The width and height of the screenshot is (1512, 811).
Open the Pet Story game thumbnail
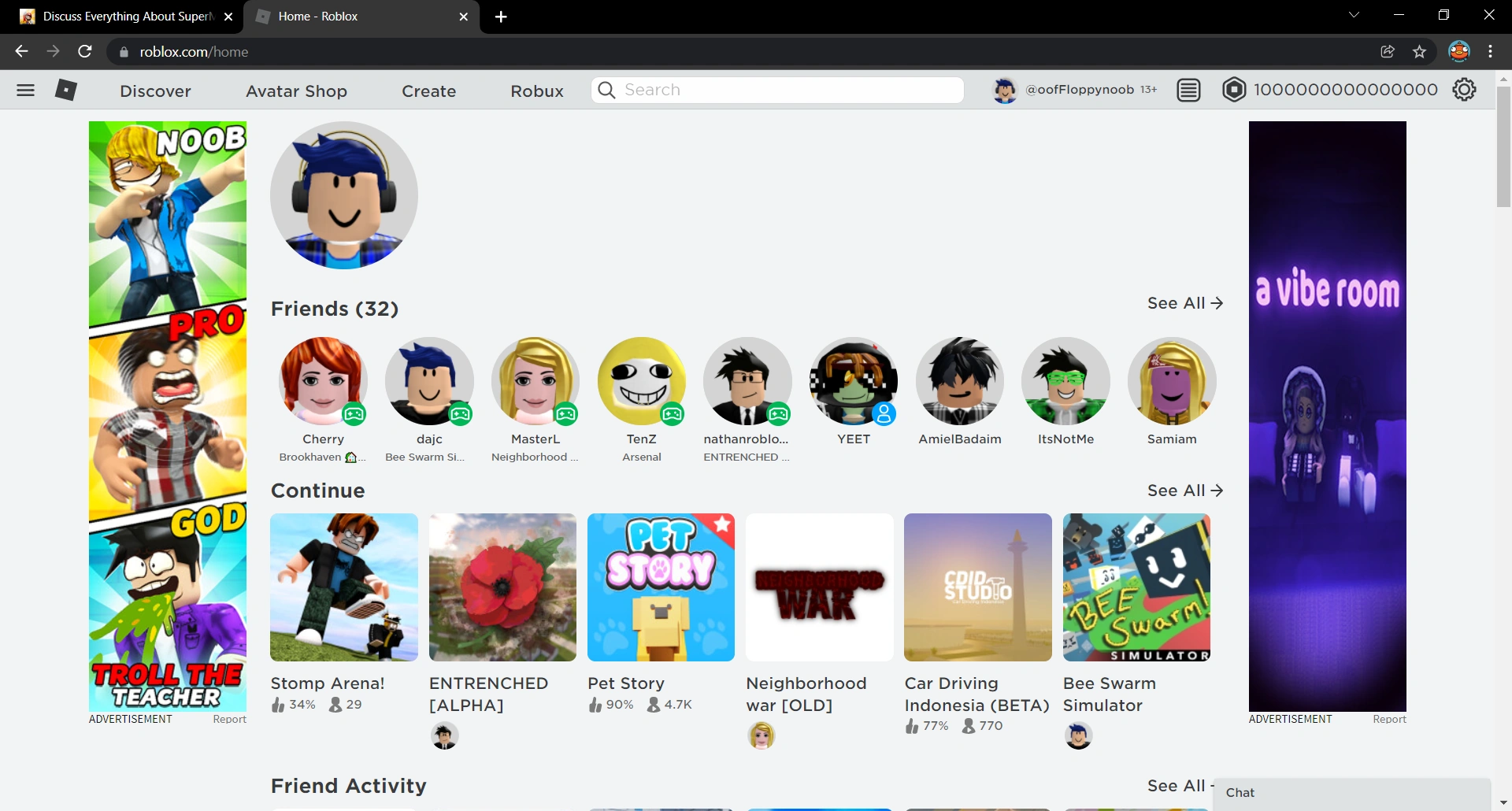[661, 587]
